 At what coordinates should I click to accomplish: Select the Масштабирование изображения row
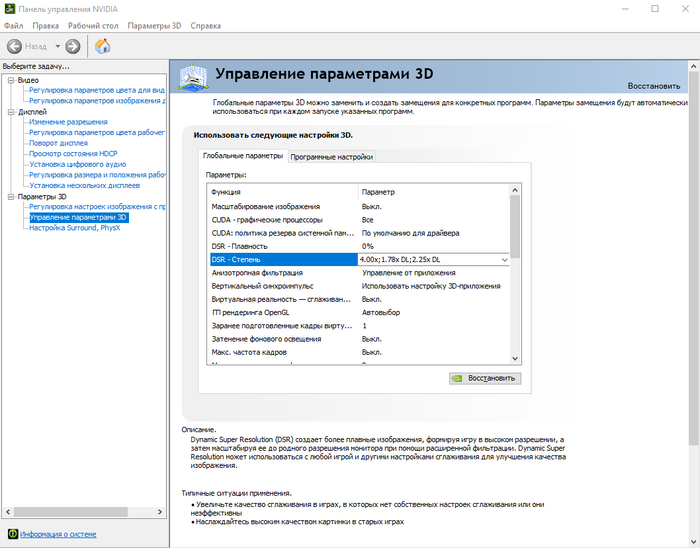(x=359, y=207)
